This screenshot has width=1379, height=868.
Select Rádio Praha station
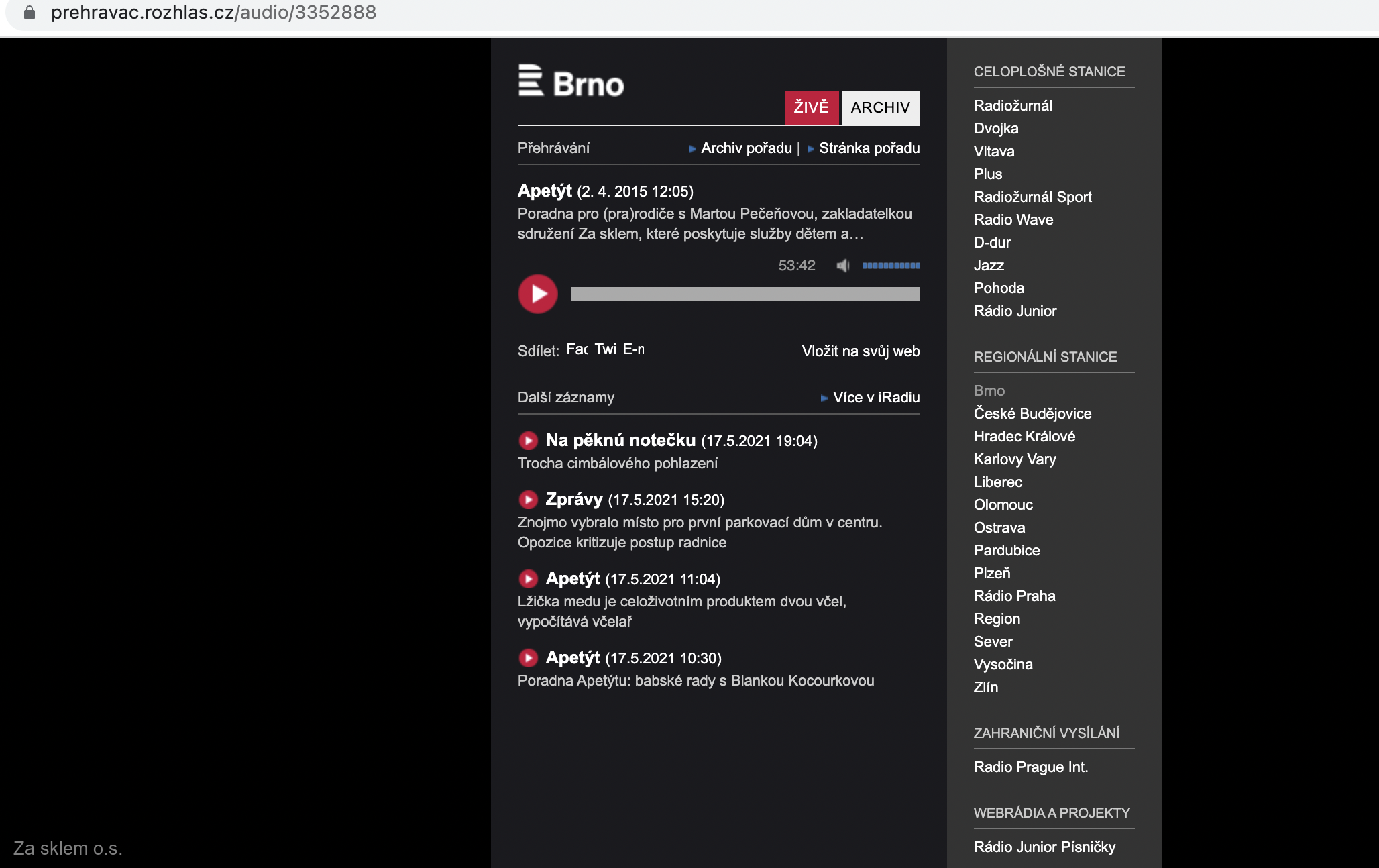point(1014,596)
